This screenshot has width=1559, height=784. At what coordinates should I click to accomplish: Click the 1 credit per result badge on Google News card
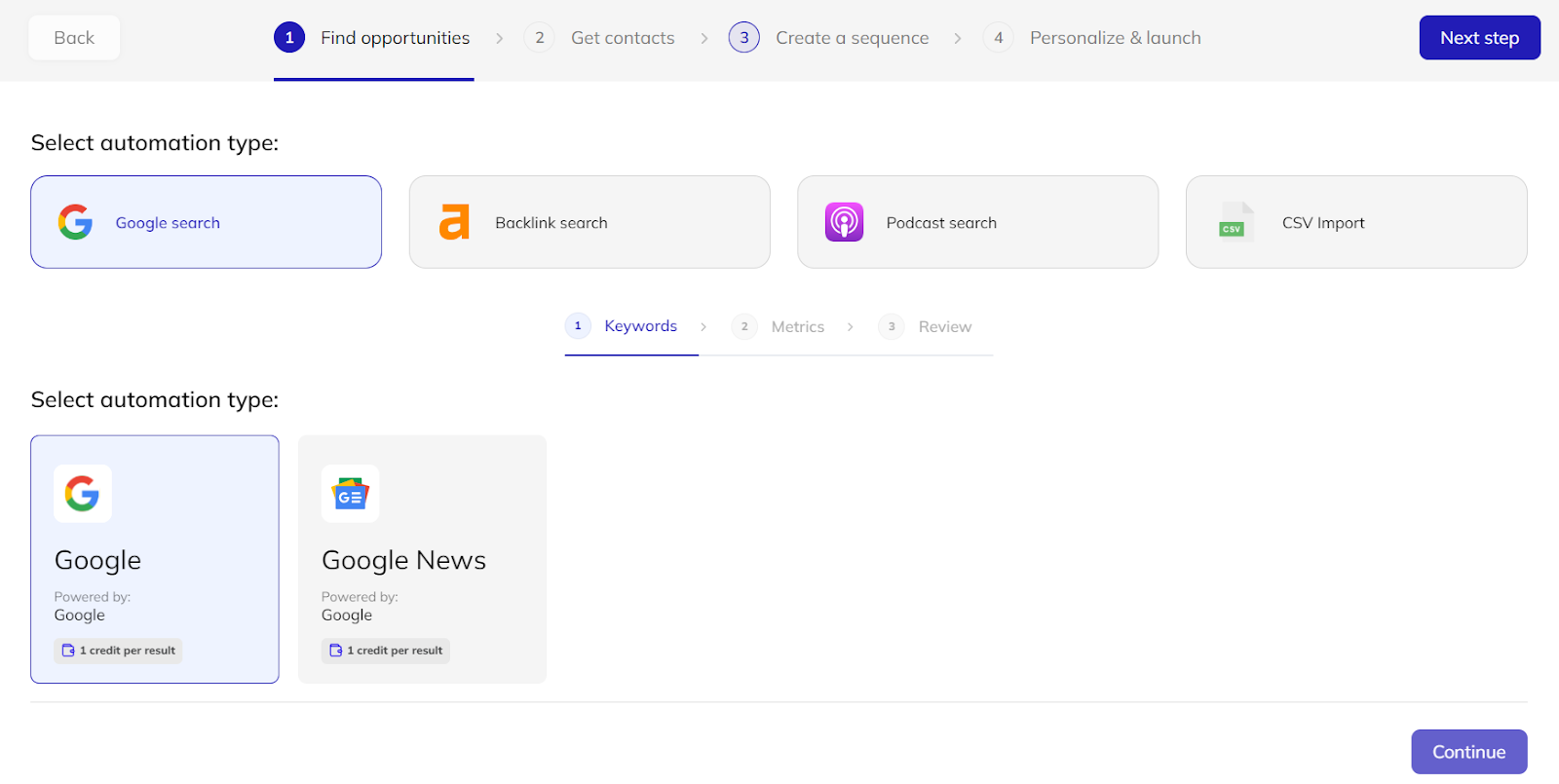386,651
